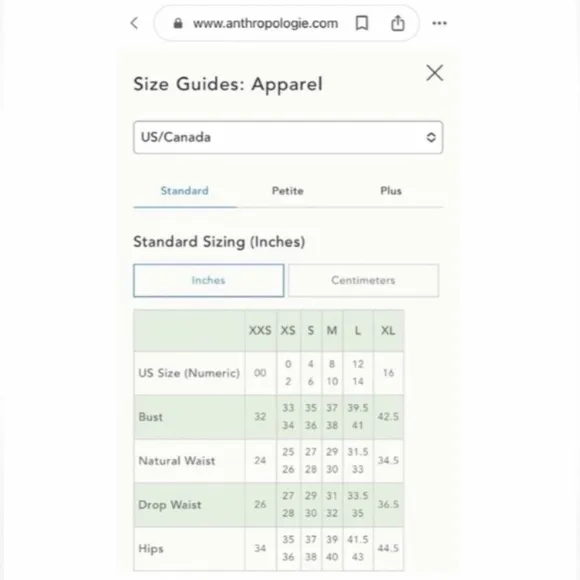580x580 pixels.
Task: Toggle measurements to Centimeters
Action: pyautogui.click(x=363, y=280)
